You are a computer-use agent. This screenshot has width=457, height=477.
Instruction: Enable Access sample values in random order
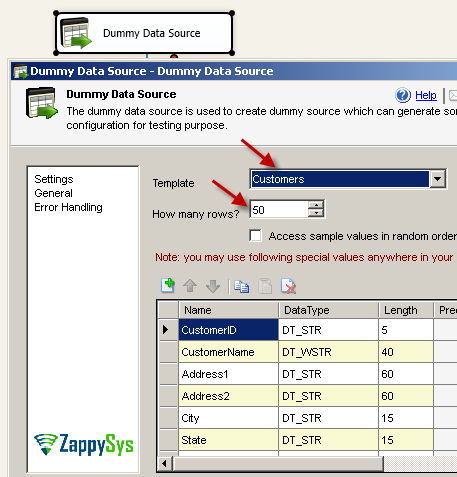click(256, 236)
